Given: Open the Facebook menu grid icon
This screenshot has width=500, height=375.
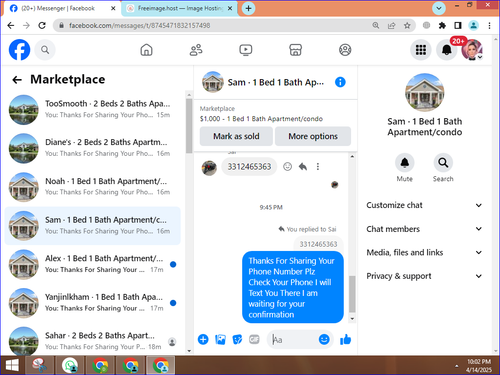Looking at the screenshot, I should [x=421, y=50].
